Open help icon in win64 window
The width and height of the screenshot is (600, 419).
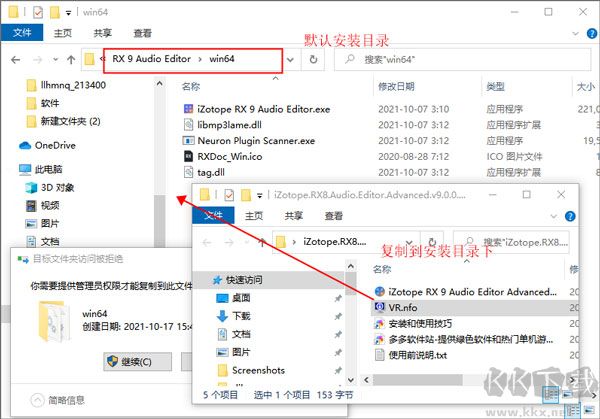pyautogui.click(x=592, y=34)
